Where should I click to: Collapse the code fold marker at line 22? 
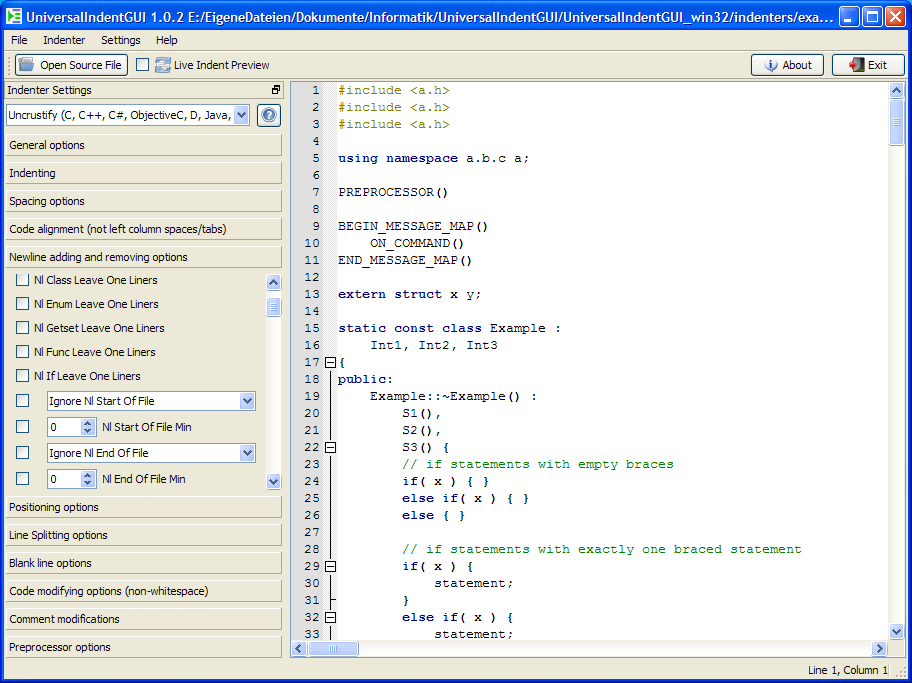pos(331,447)
